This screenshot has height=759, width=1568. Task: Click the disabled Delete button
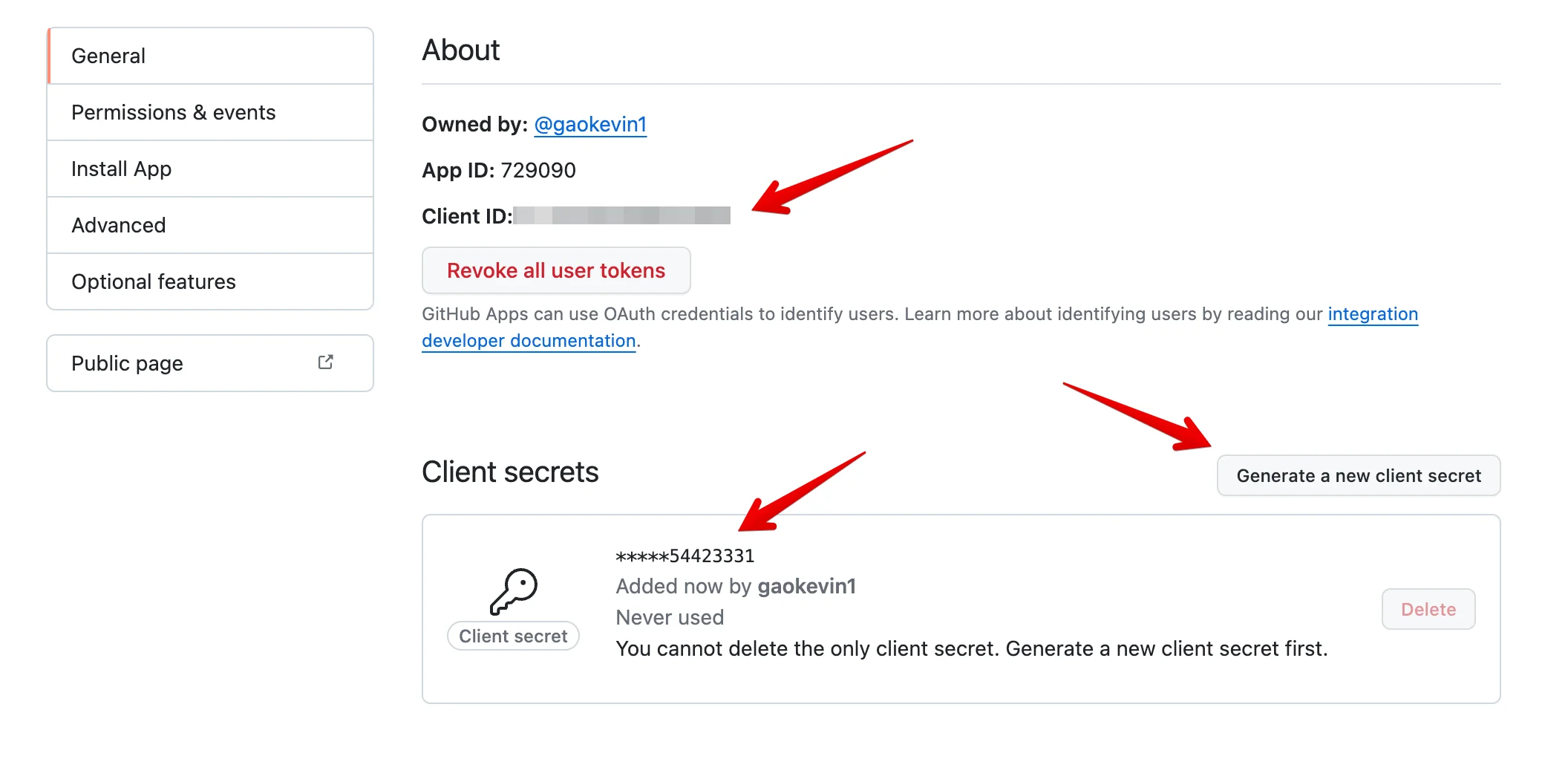pyautogui.click(x=1427, y=608)
